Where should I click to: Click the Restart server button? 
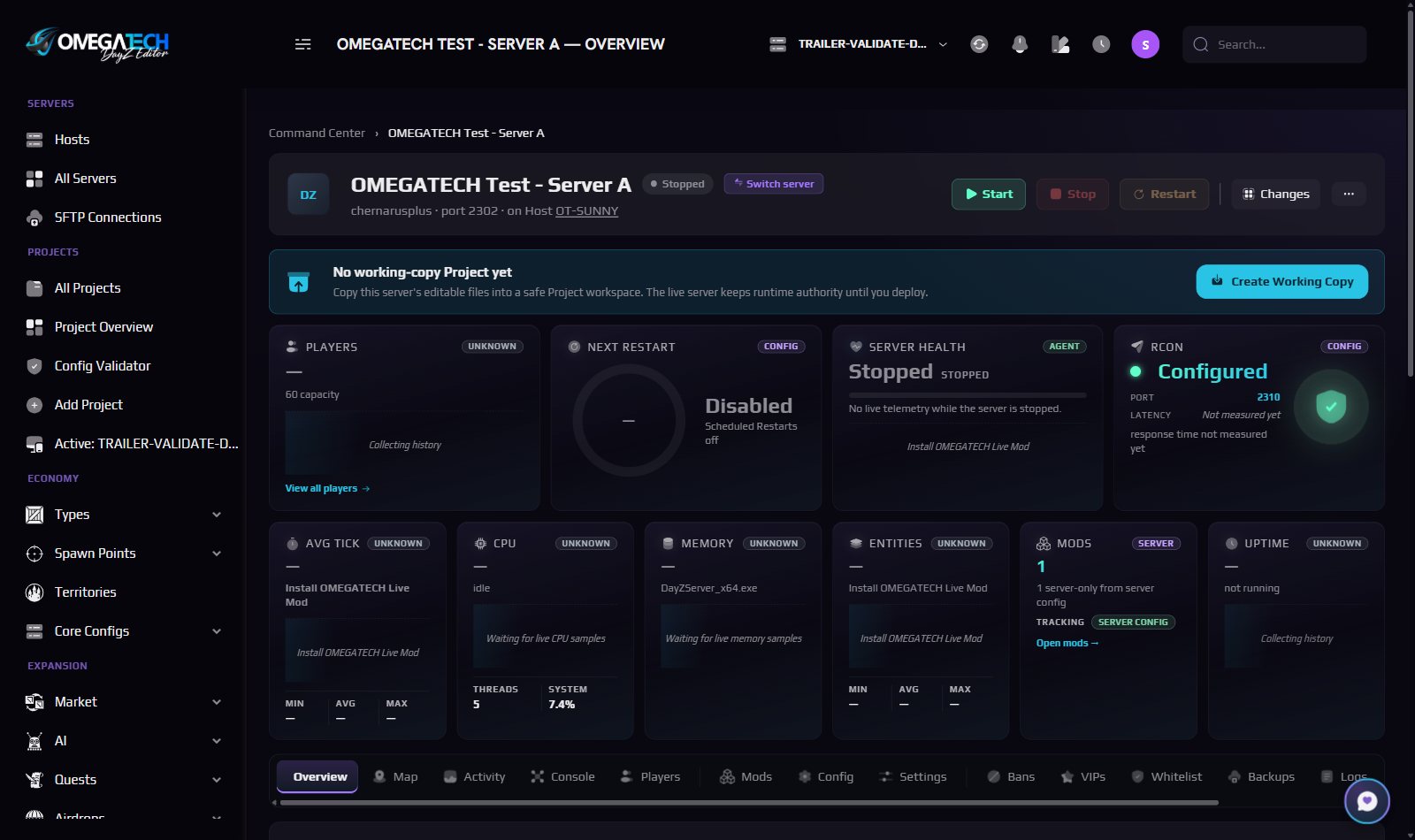tap(1165, 195)
